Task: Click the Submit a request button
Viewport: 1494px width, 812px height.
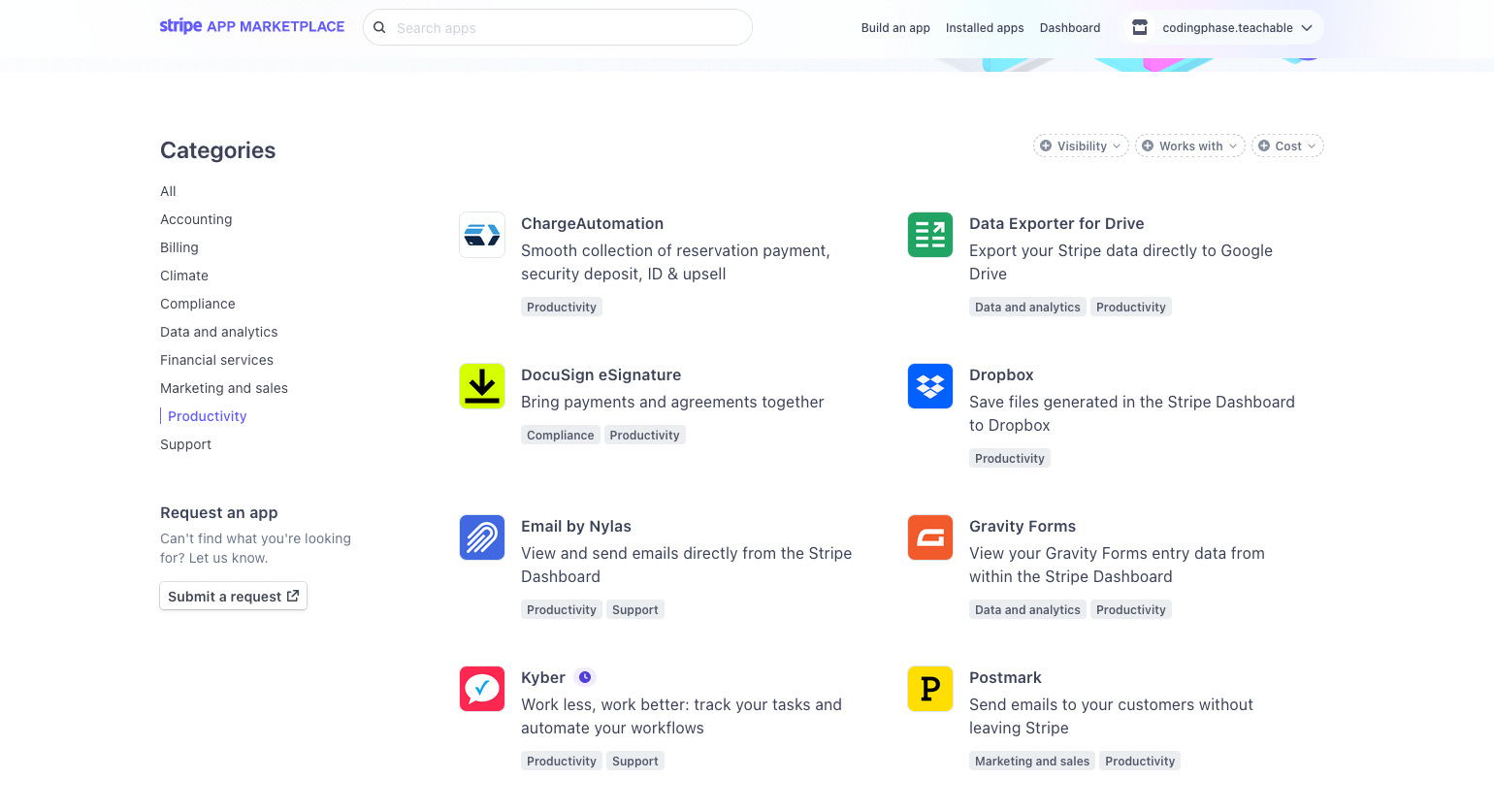Action: pos(233,596)
